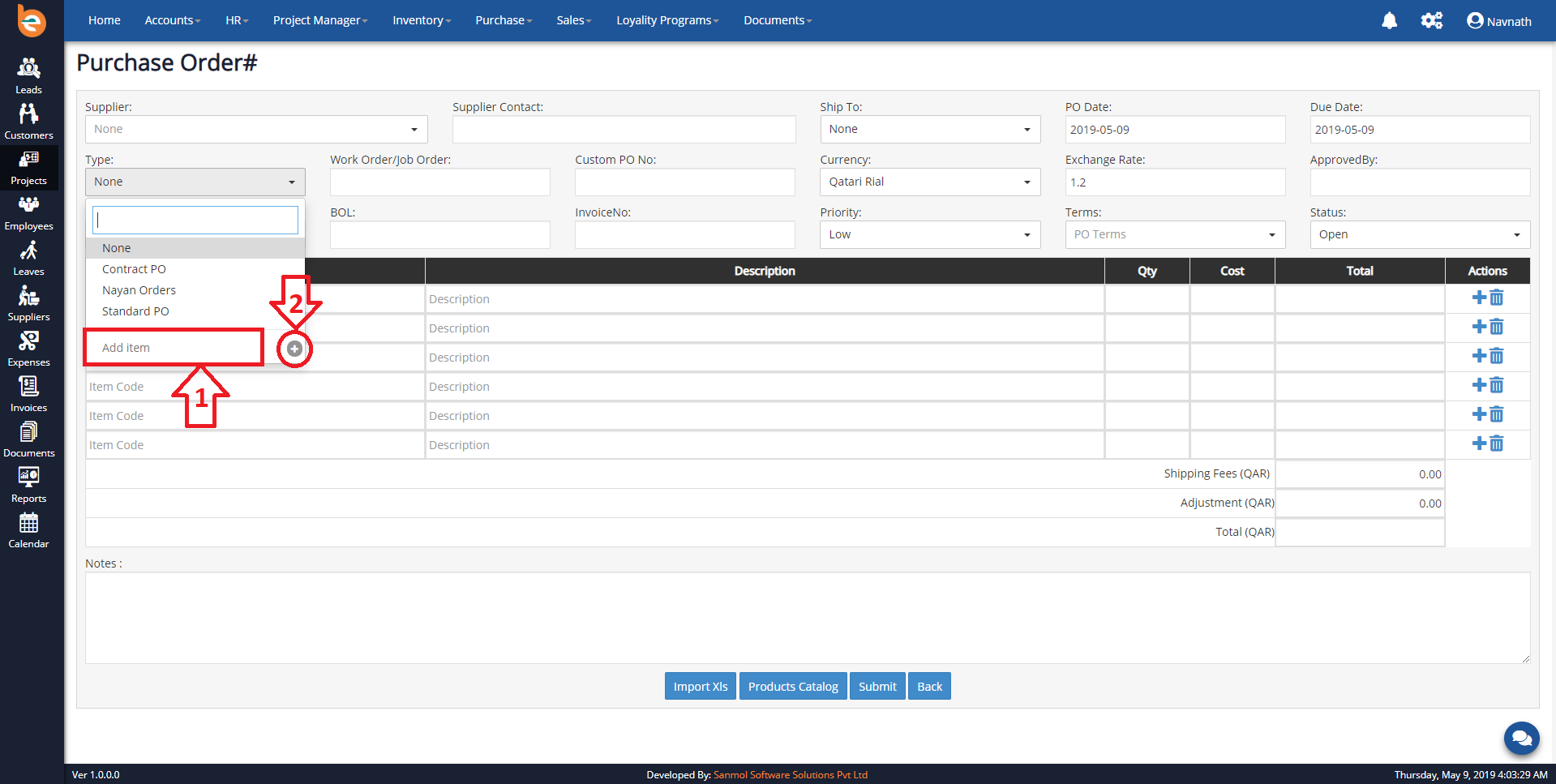
Task: Go to Home in the top menu
Action: (105, 20)
